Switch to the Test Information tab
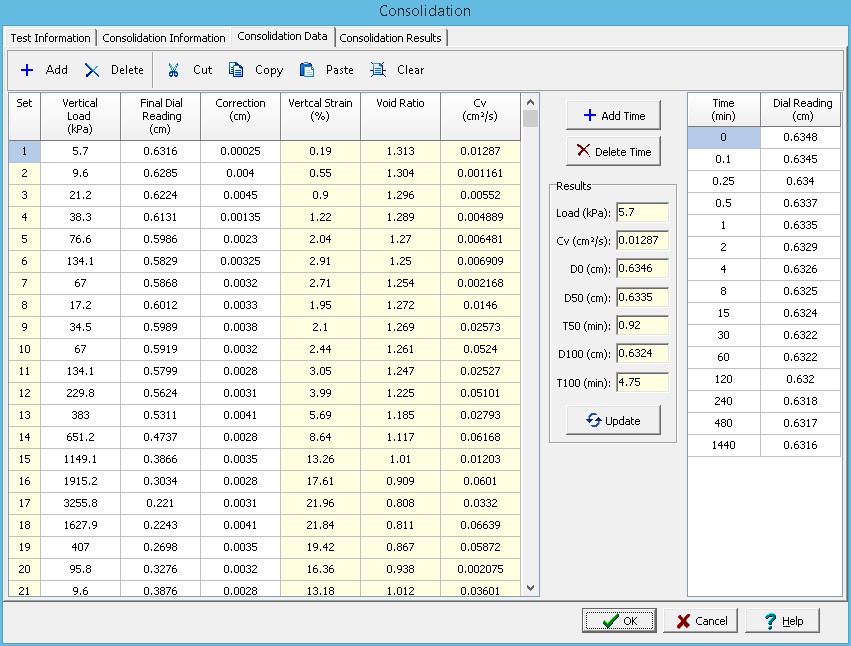Screen dimensions: 851x646 [x=51, y=38]
